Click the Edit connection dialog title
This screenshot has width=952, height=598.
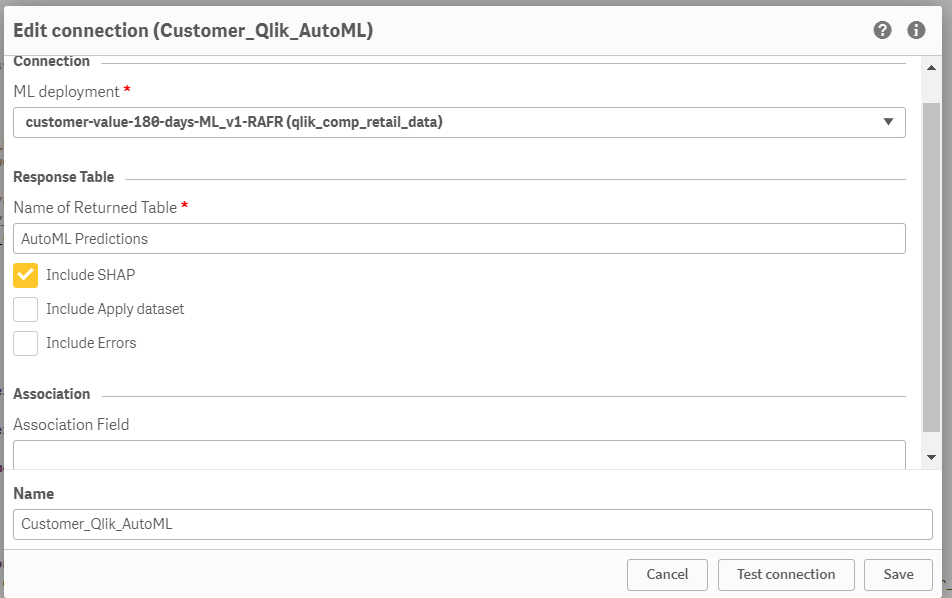click(193, 31)
